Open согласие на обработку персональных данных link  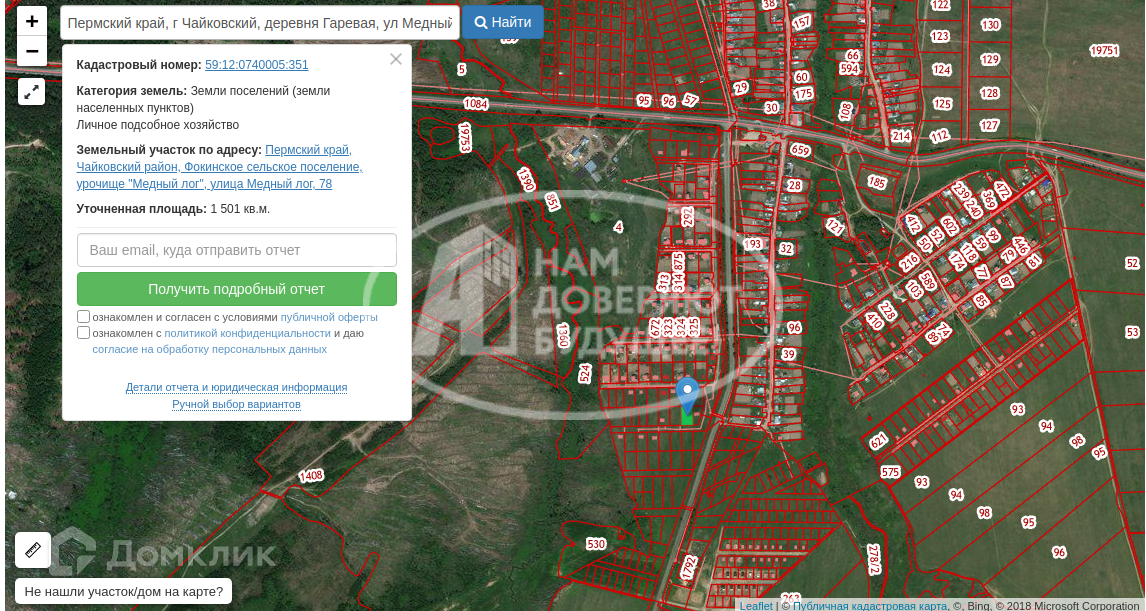click(x=209, y=349)
